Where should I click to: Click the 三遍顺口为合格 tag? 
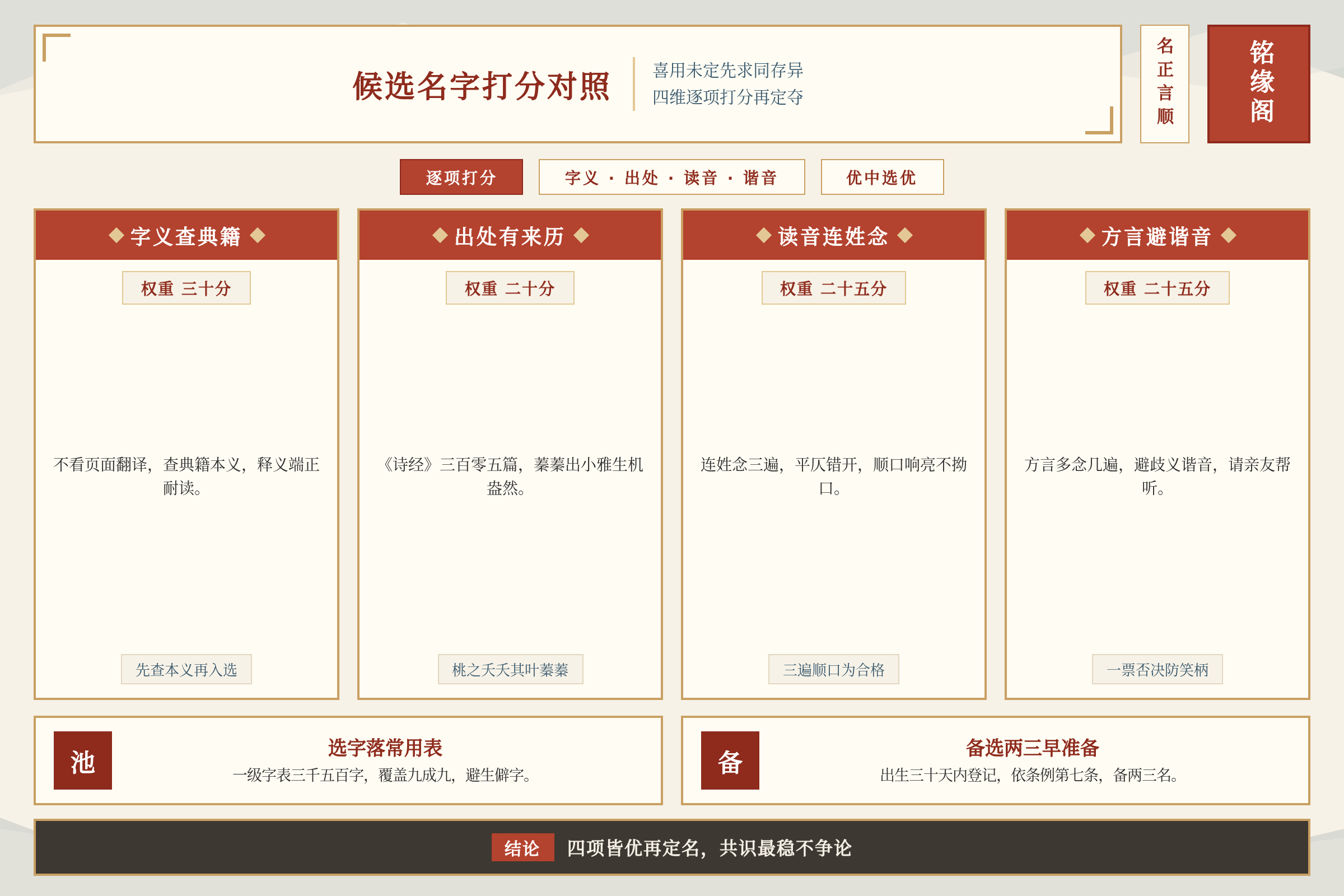[834, 669]
